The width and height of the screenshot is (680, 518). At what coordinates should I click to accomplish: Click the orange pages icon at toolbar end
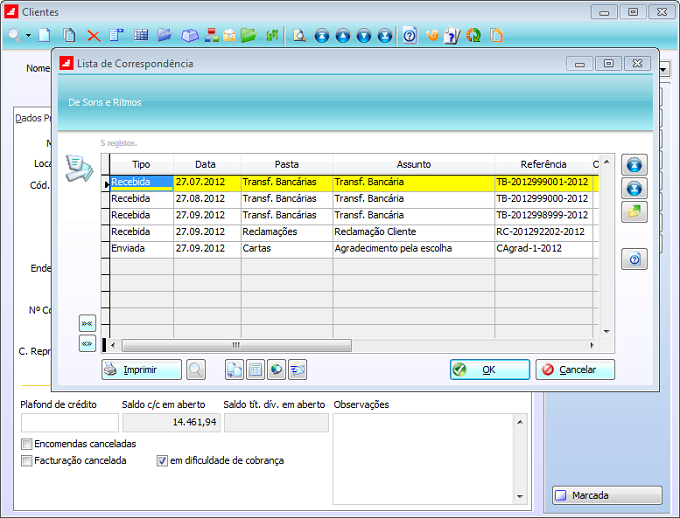click(x=497, y=35)
